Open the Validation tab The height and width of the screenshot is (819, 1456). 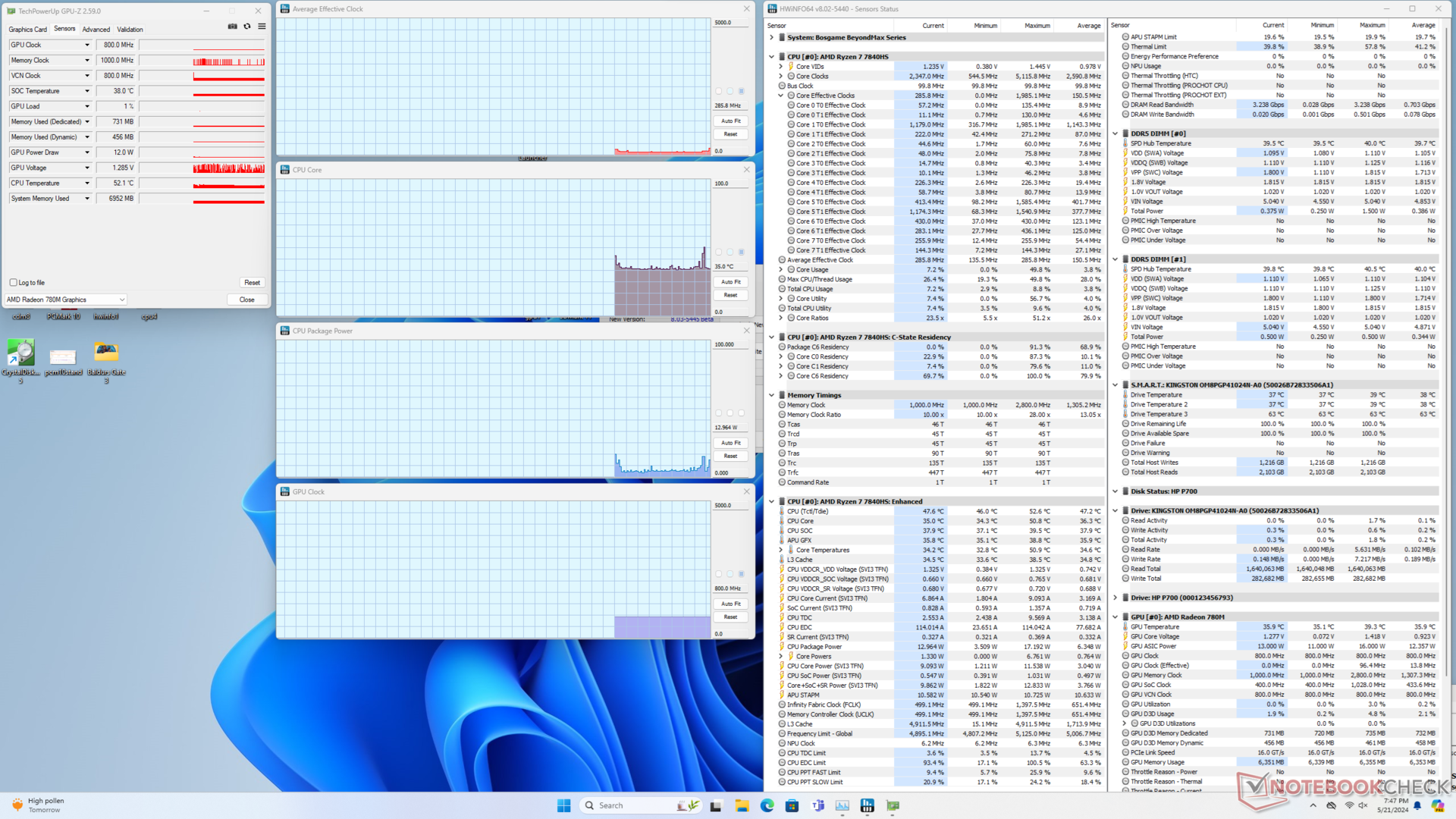(130, 30)
